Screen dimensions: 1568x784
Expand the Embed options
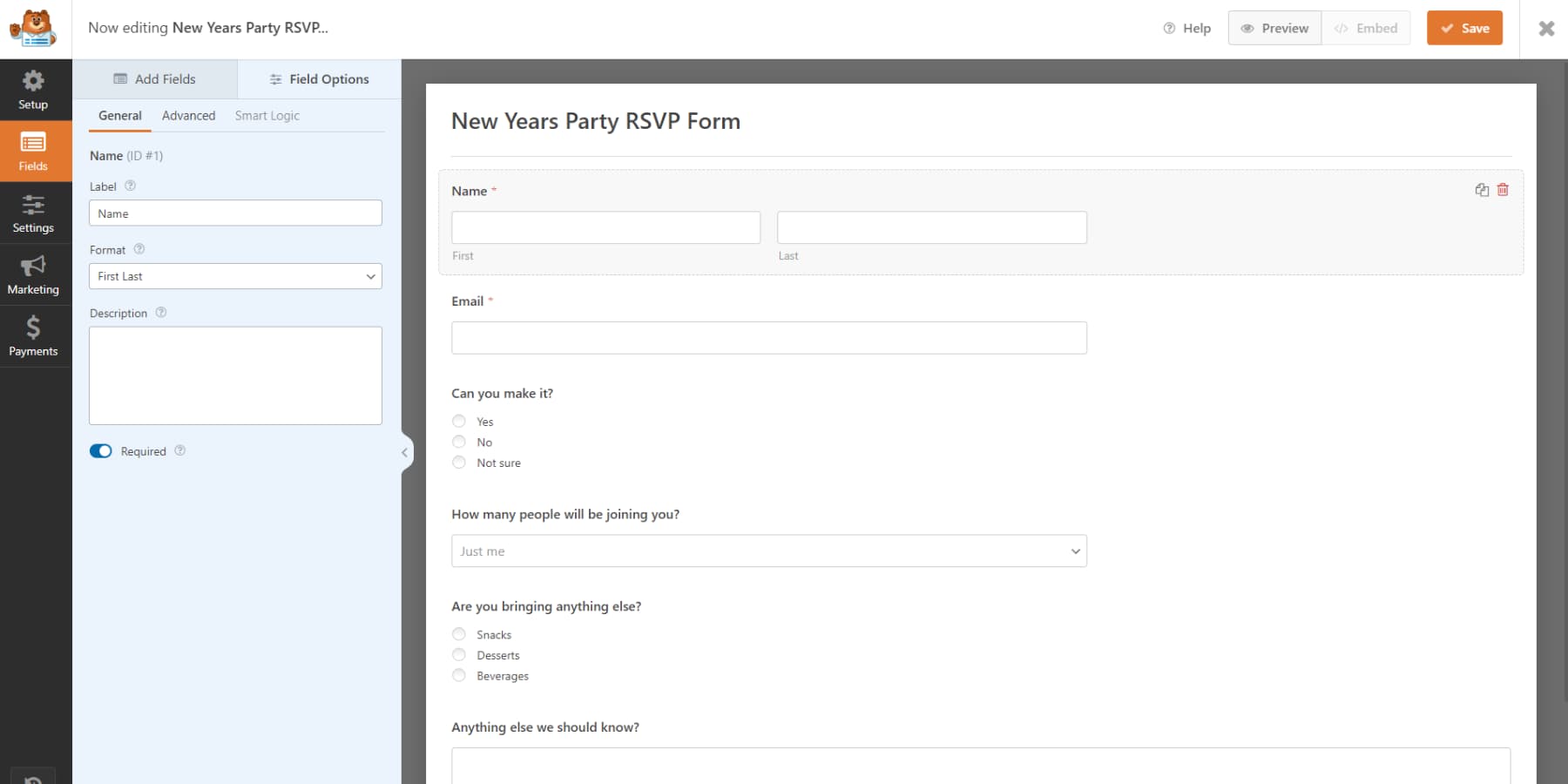point(1365,28)
